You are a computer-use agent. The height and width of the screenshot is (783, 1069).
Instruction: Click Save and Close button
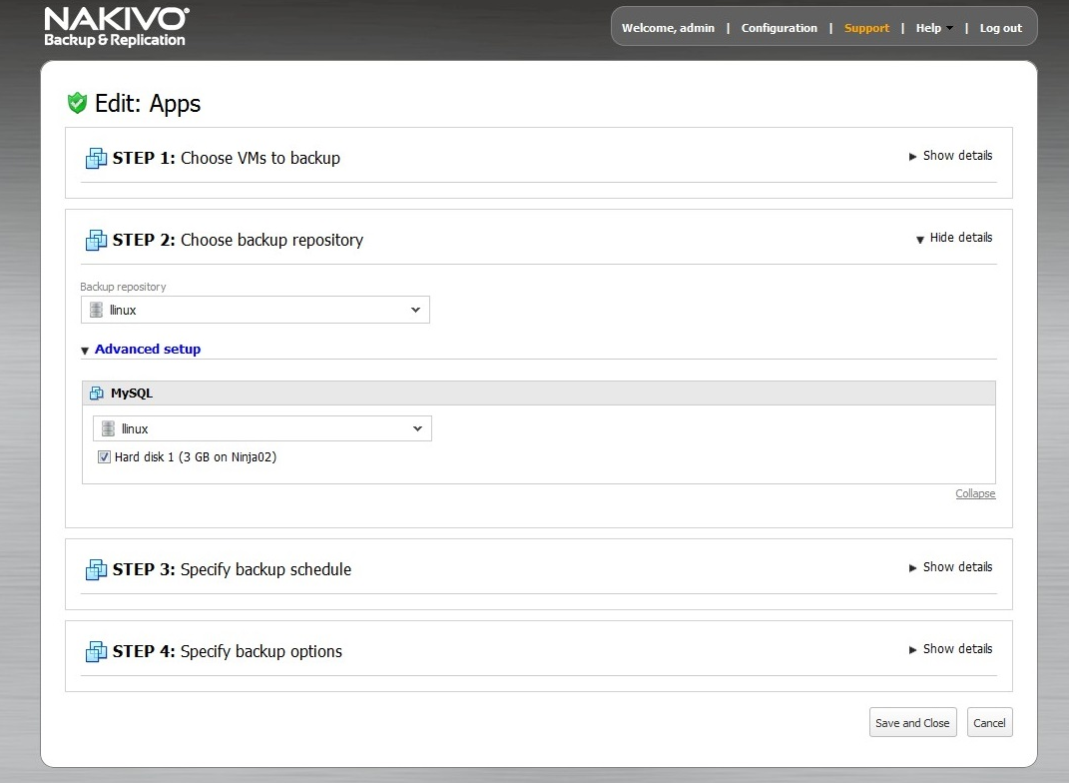[x=913, y=722]
